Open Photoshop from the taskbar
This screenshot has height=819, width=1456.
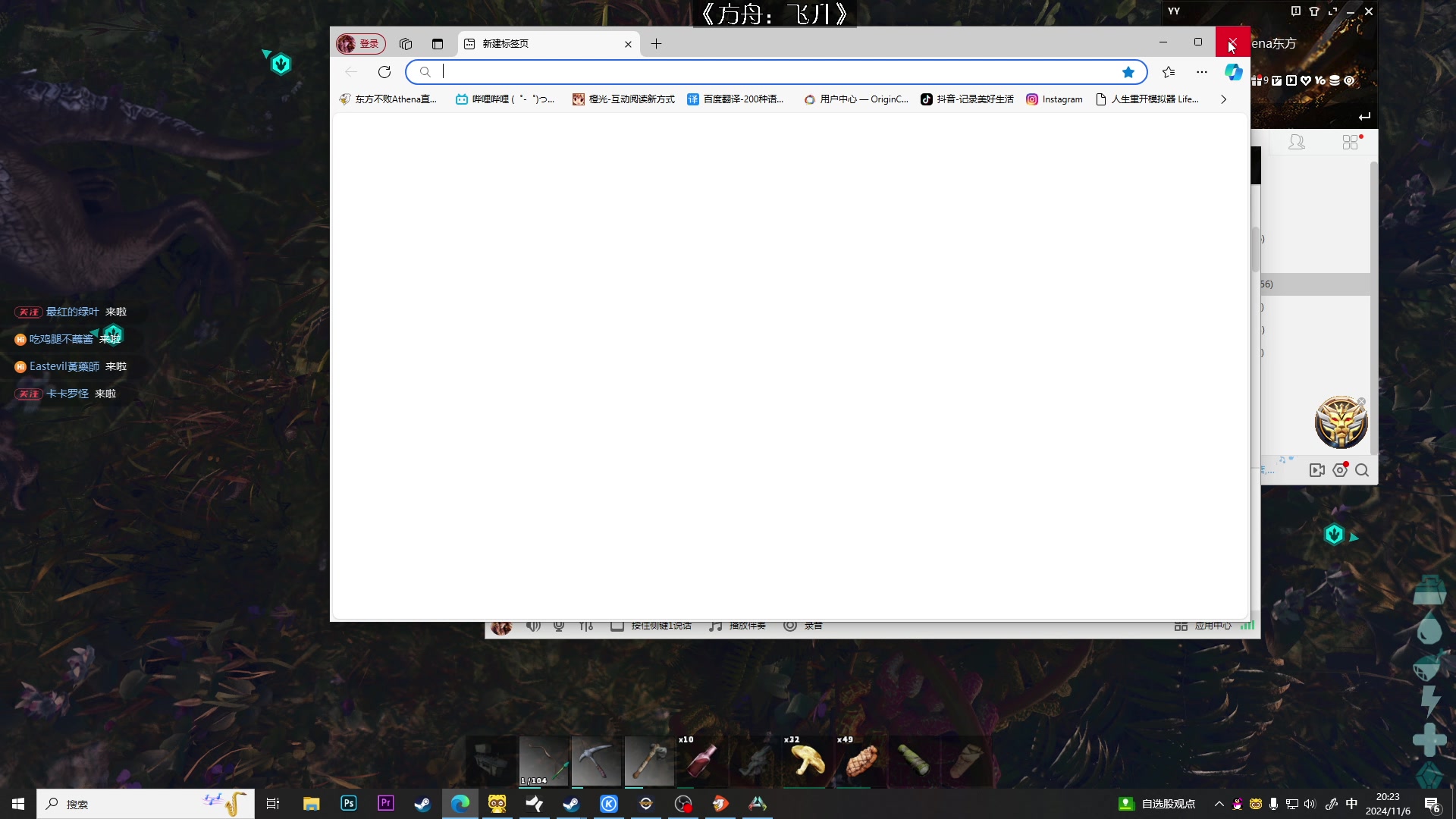(349, 804)
